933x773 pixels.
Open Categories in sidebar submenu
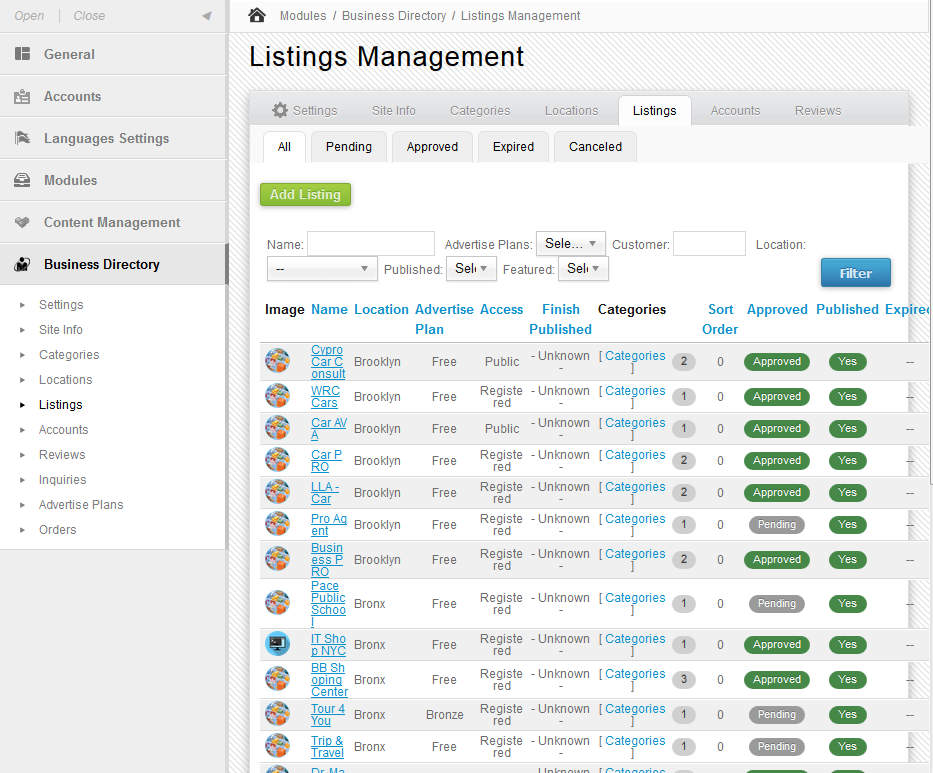coord(69,354)
